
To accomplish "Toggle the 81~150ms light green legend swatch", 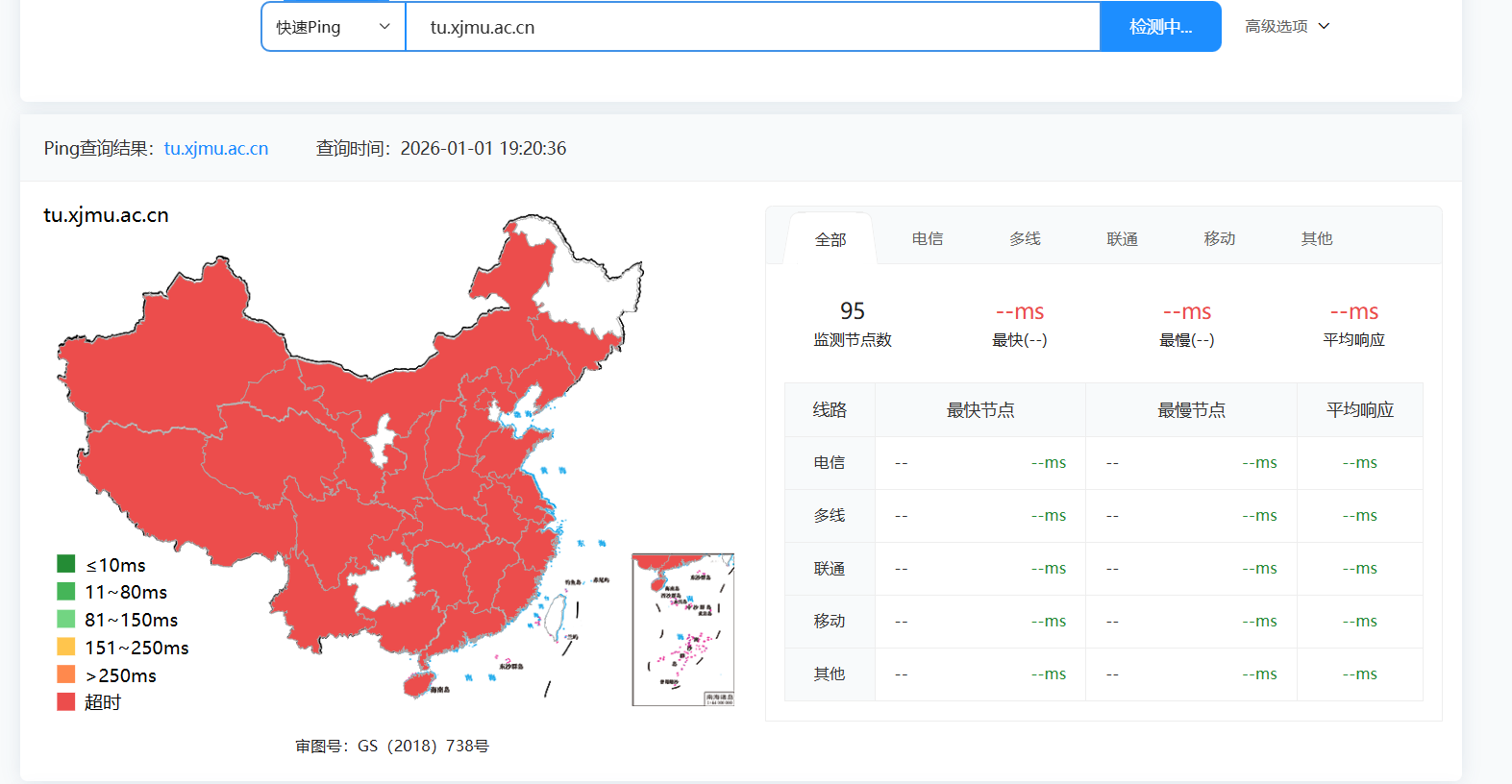I will click(x=66, y=619).
